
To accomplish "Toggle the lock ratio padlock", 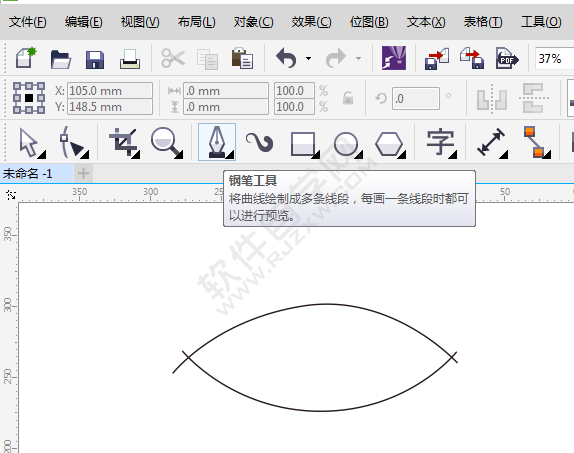I will click(348, 98).
